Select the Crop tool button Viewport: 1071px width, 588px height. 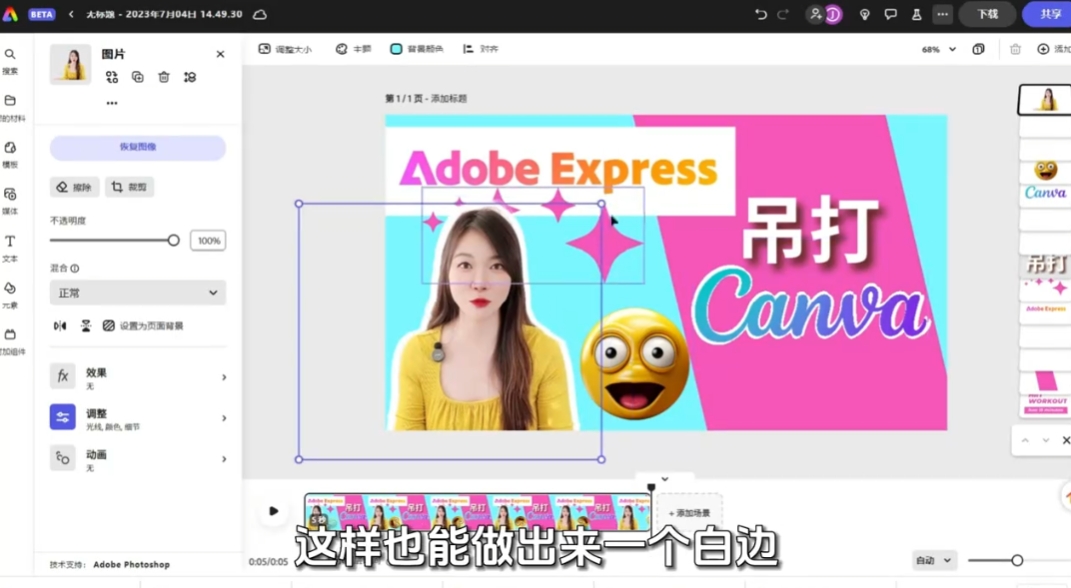click(129, 187)
